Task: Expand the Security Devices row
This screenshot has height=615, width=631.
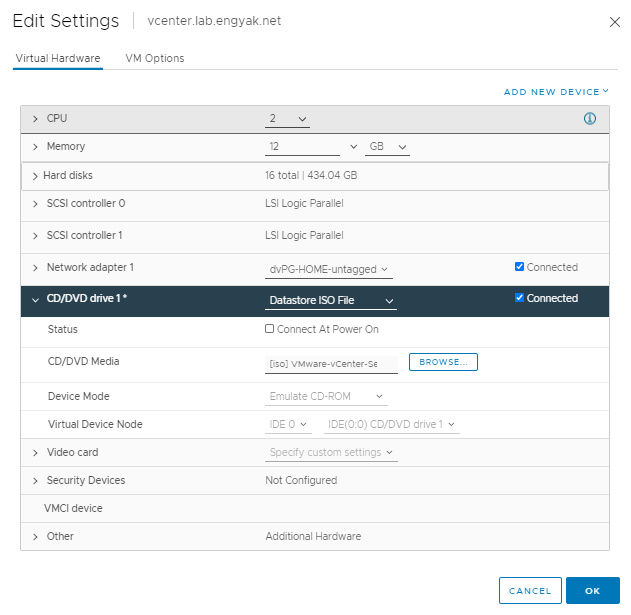Action: pyautogui.click(x=35, y=481)
